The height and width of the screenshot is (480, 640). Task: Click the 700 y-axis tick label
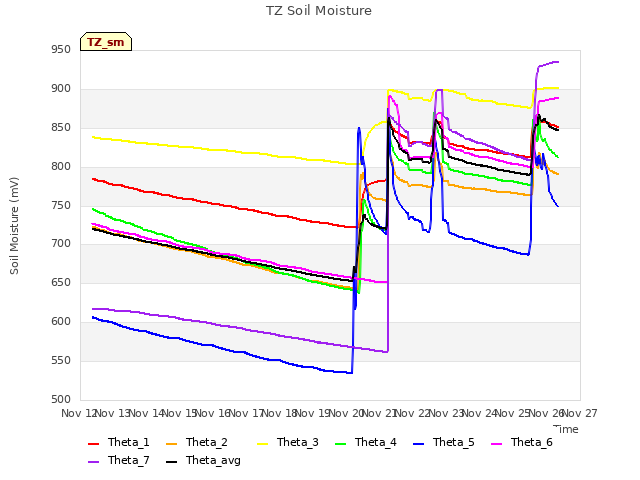[61, 244]
